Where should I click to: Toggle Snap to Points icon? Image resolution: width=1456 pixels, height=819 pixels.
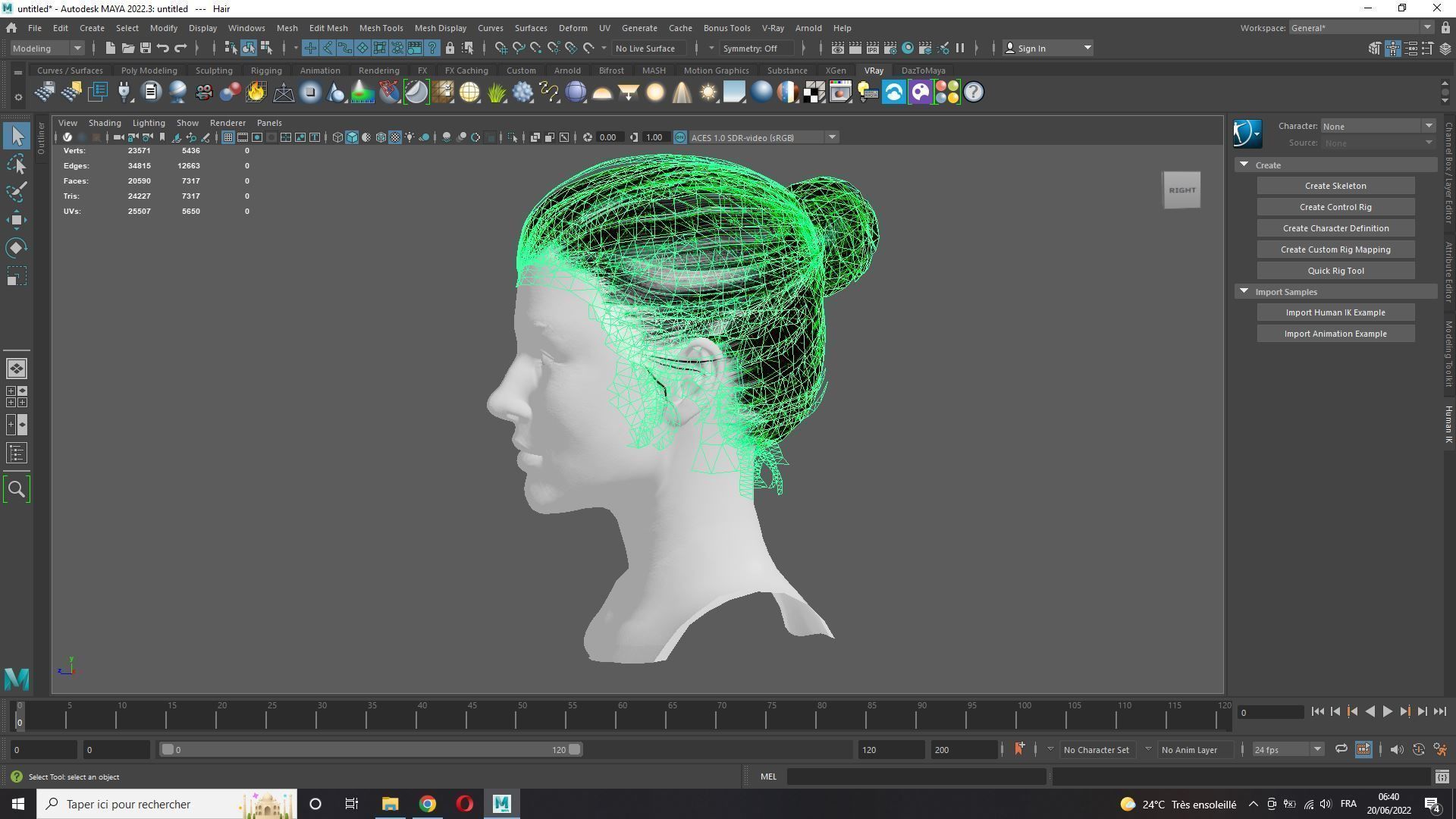(536, 48)
